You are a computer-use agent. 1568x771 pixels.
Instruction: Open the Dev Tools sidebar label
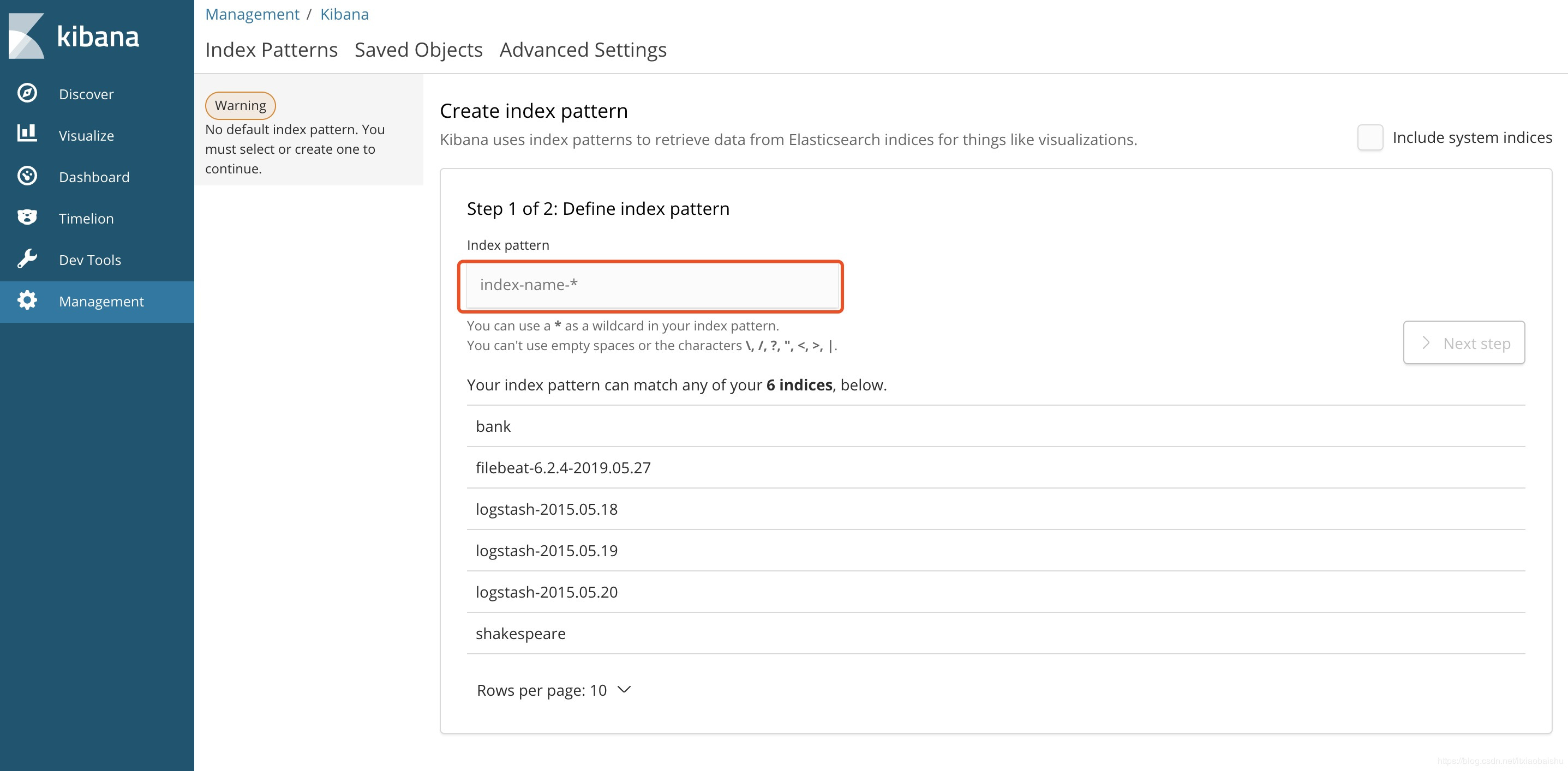pos(89,260)
